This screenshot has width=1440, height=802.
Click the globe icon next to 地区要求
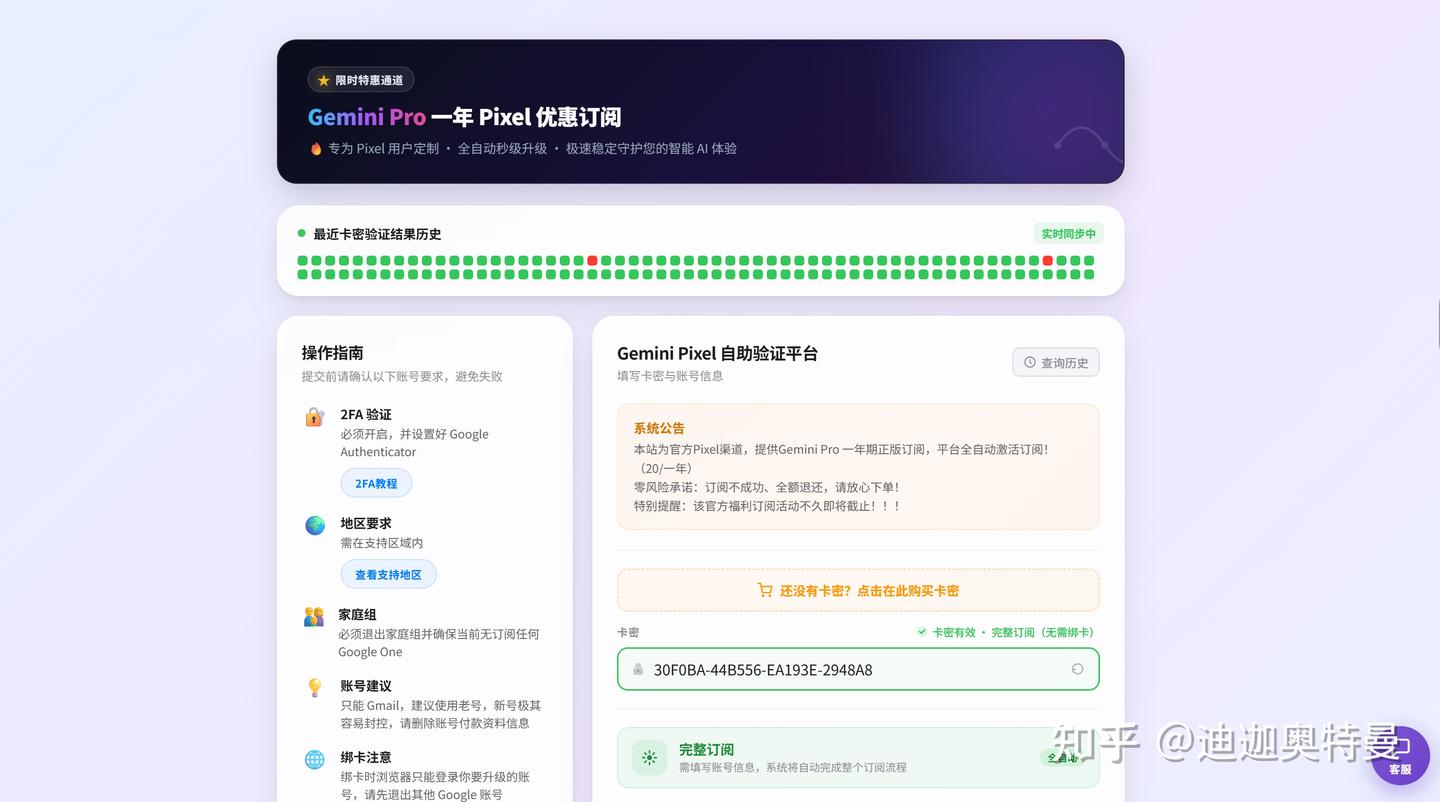(x=315, y=525)
